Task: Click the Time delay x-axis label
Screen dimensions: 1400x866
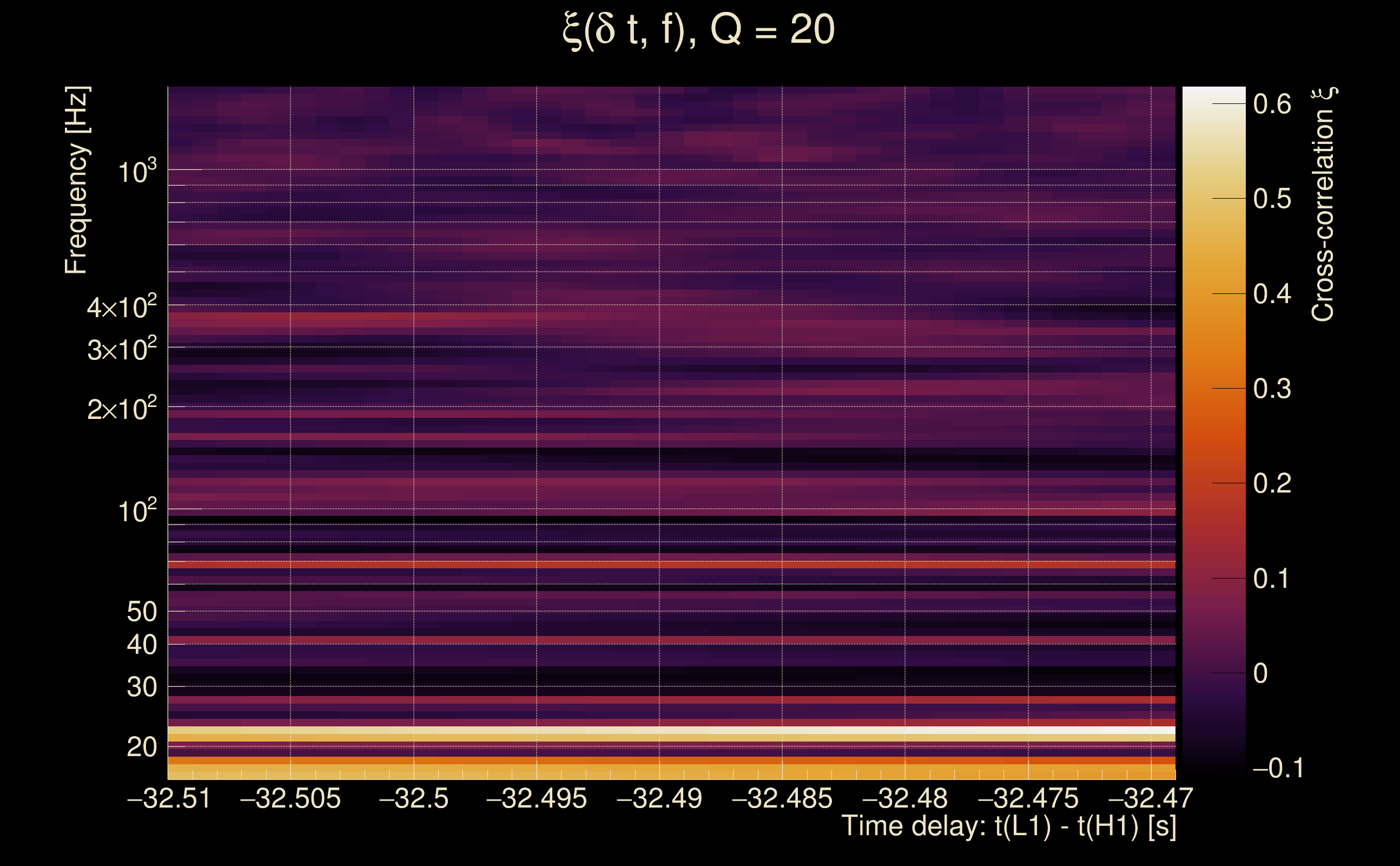Action: [1008, 826]
